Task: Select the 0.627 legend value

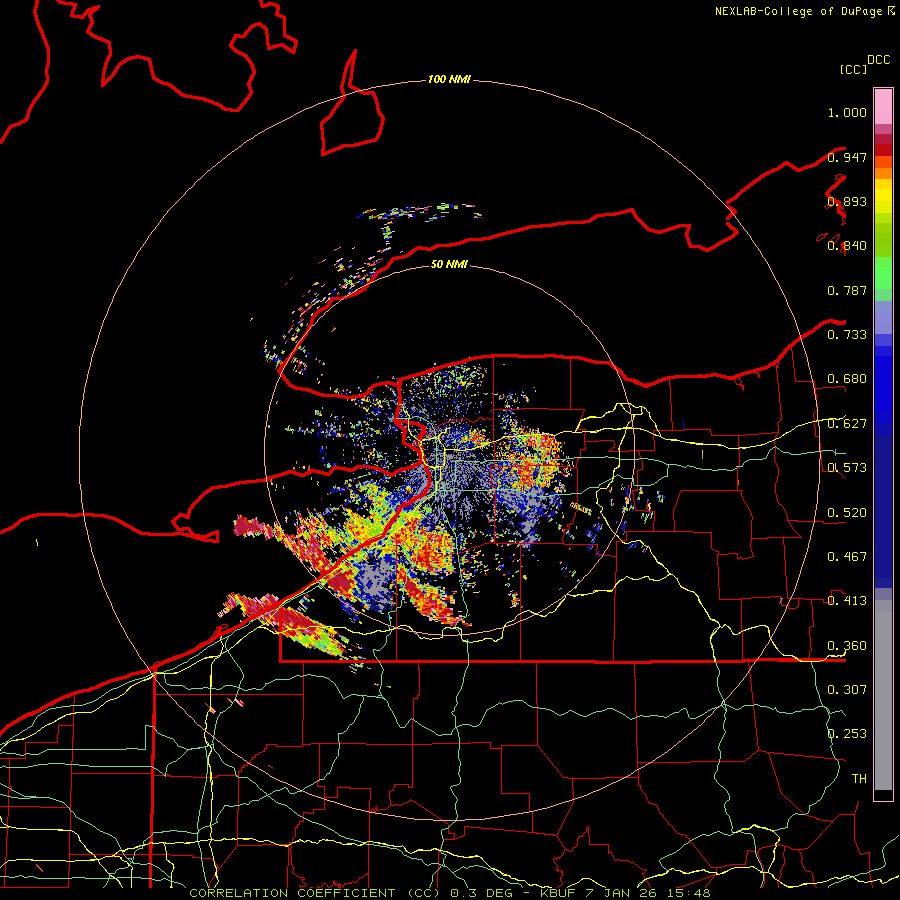Action: pyautogui.click(x=847, y=424)
